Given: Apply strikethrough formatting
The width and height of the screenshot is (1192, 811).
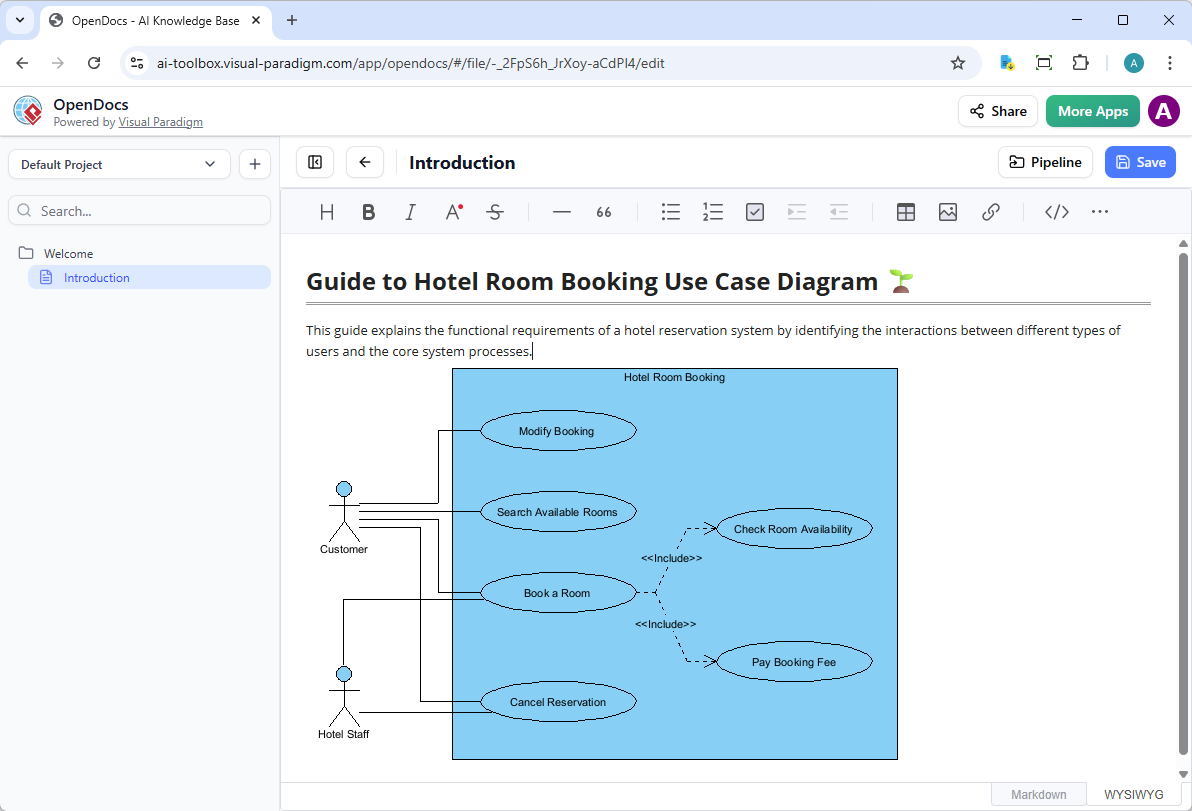Looking at the screenshot, I should coord(495,211).
